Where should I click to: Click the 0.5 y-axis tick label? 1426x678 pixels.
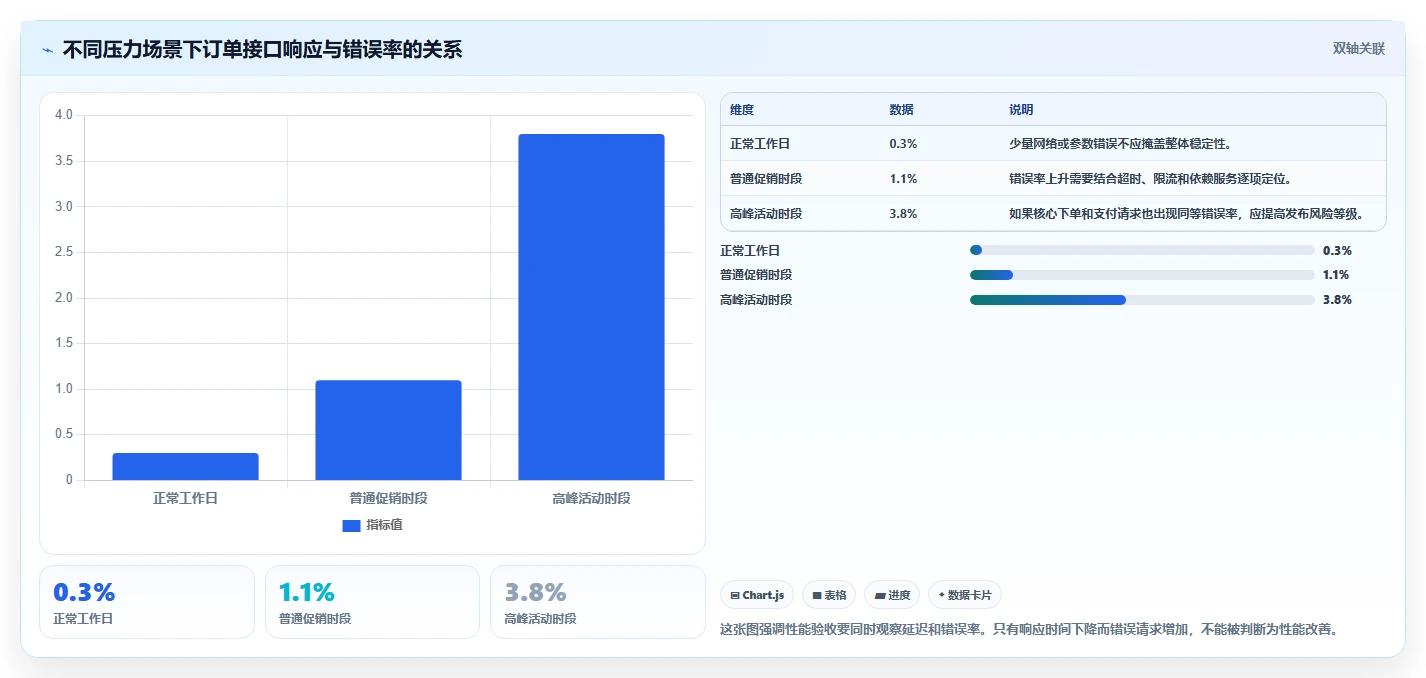tap(64, 434)
